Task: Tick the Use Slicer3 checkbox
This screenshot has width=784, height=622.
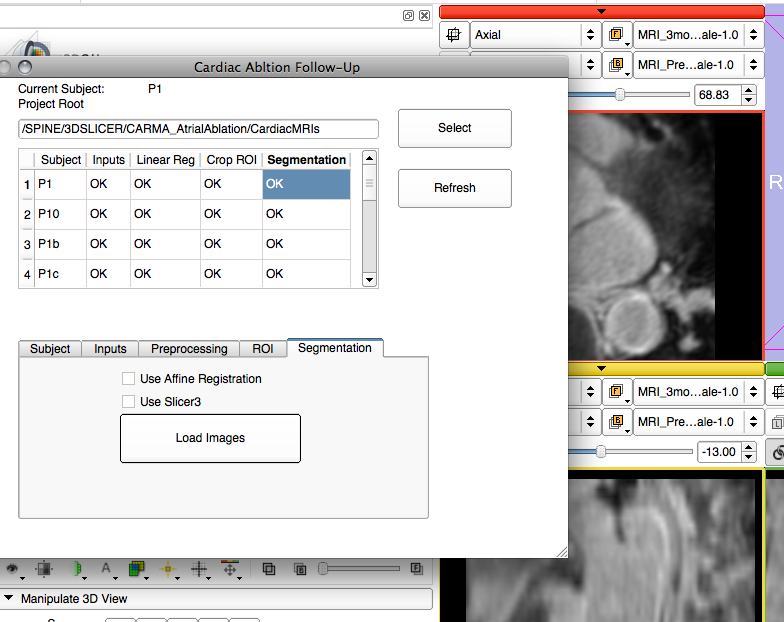Action: pos(128,402)
